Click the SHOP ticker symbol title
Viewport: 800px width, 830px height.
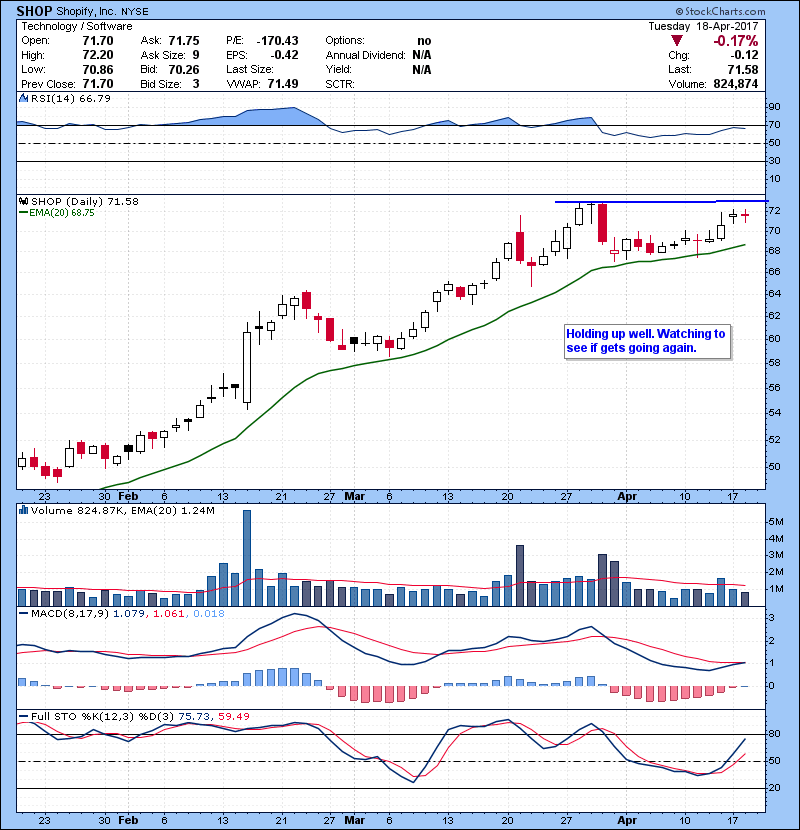click(x=34, y=11)
